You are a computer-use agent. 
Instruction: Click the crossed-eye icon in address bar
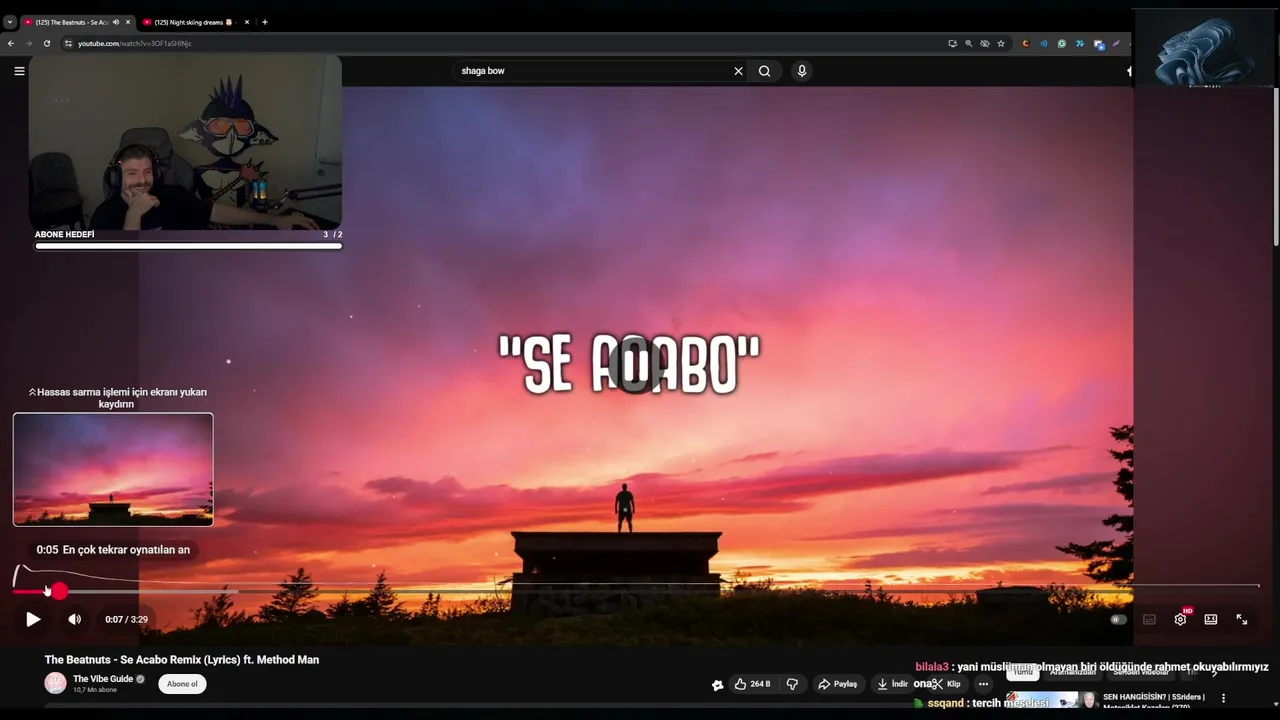984,43
